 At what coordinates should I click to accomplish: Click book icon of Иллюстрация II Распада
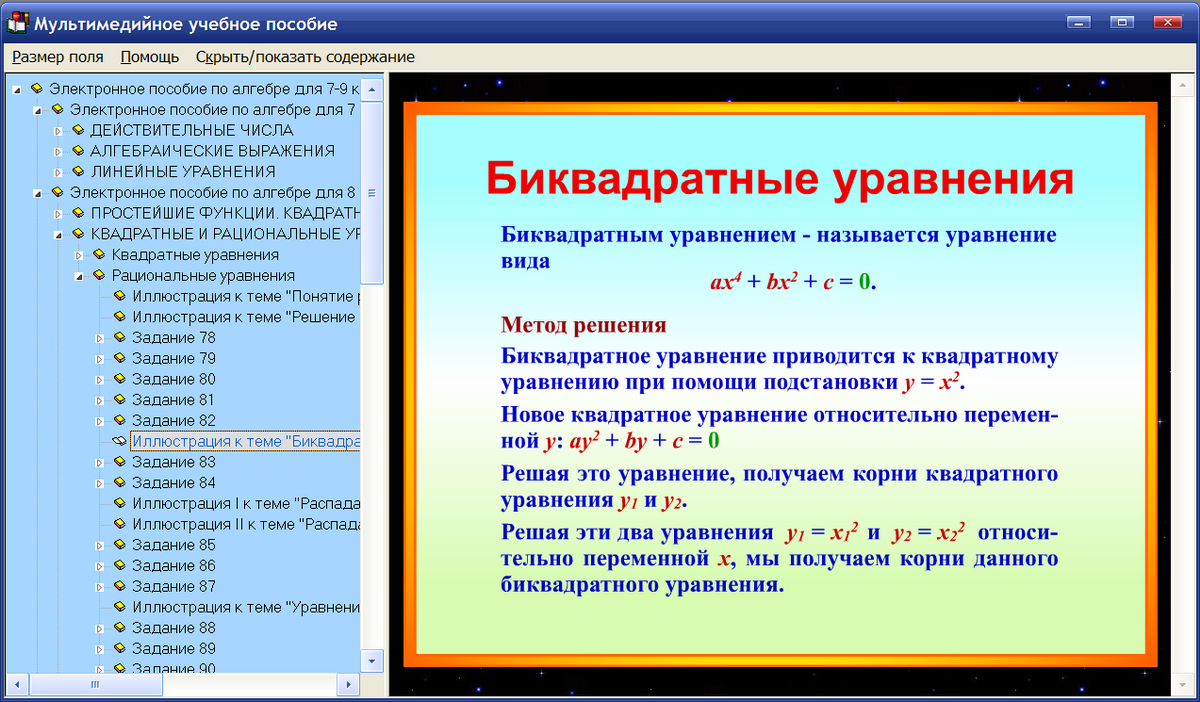(120, 524)
